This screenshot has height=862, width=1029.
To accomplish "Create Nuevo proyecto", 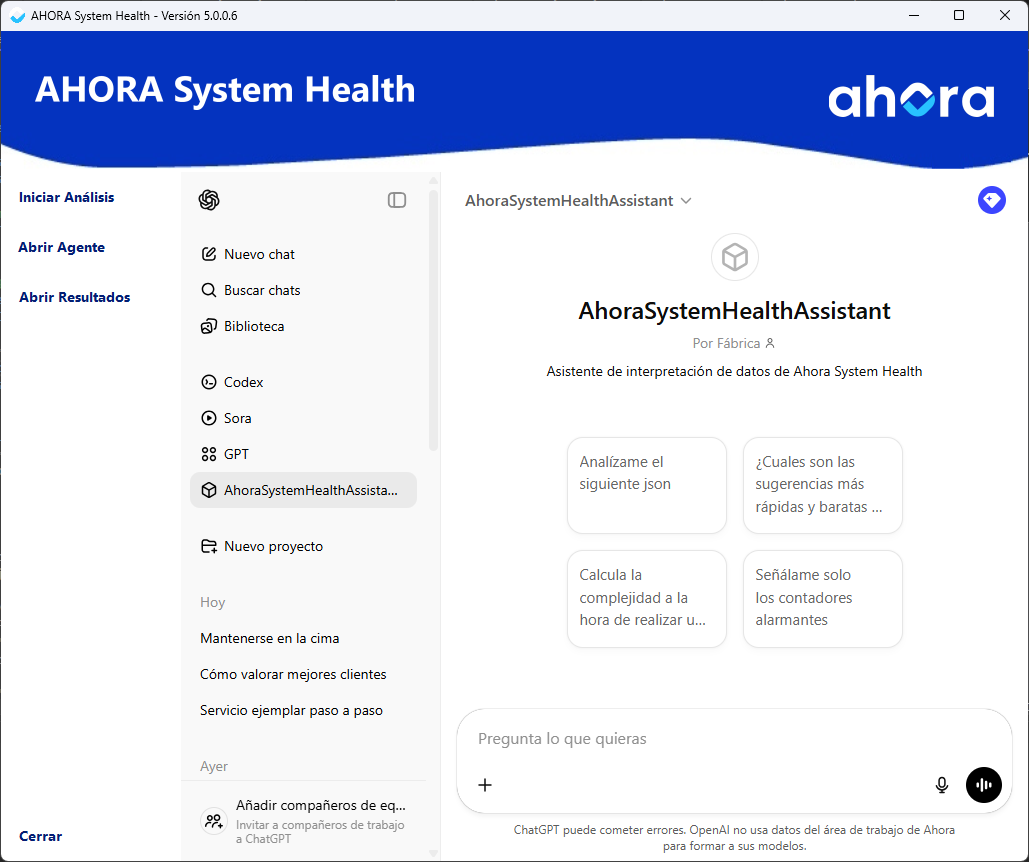I will (303, 546).
